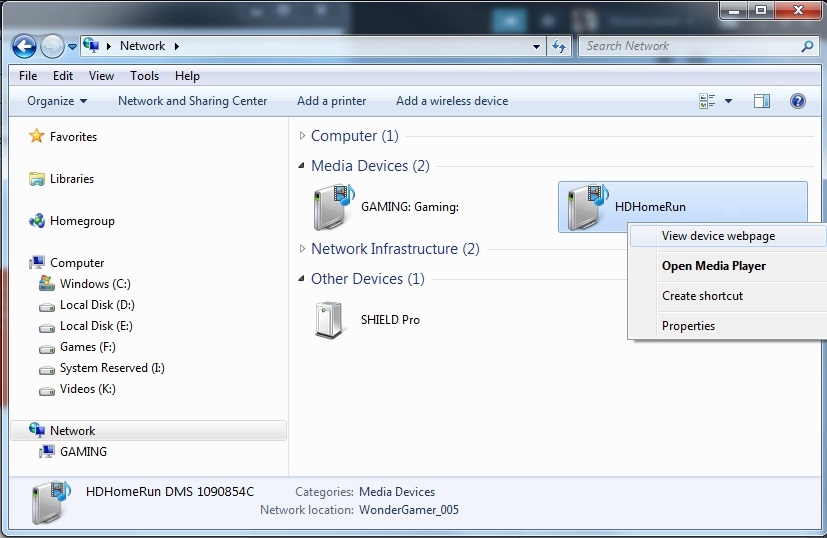Toggle the preview pane icon

click(x=762, y=101)
